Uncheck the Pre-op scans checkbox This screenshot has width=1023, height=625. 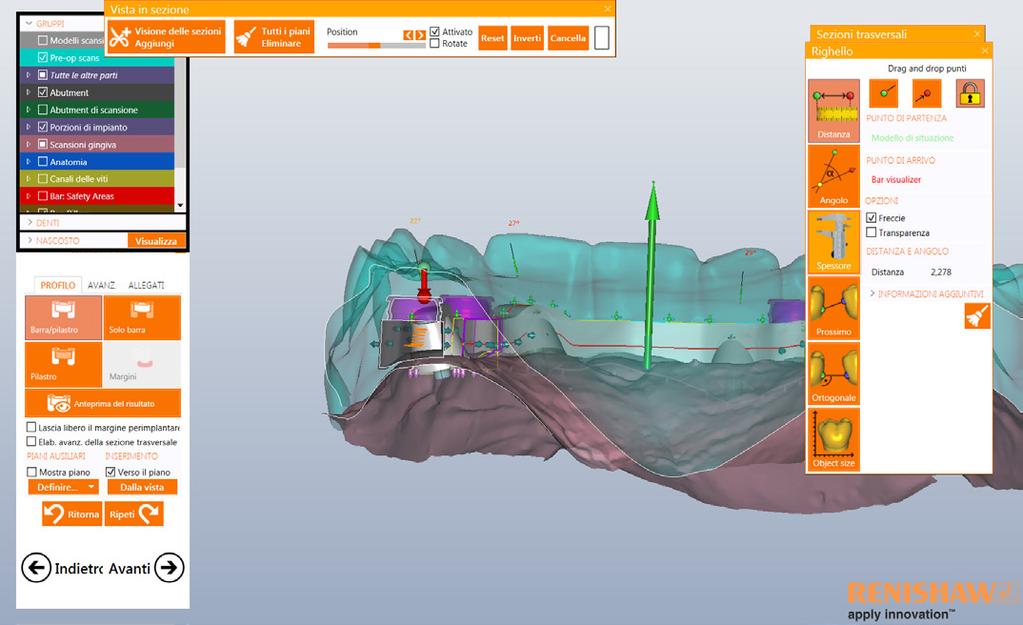click(43, 57)
